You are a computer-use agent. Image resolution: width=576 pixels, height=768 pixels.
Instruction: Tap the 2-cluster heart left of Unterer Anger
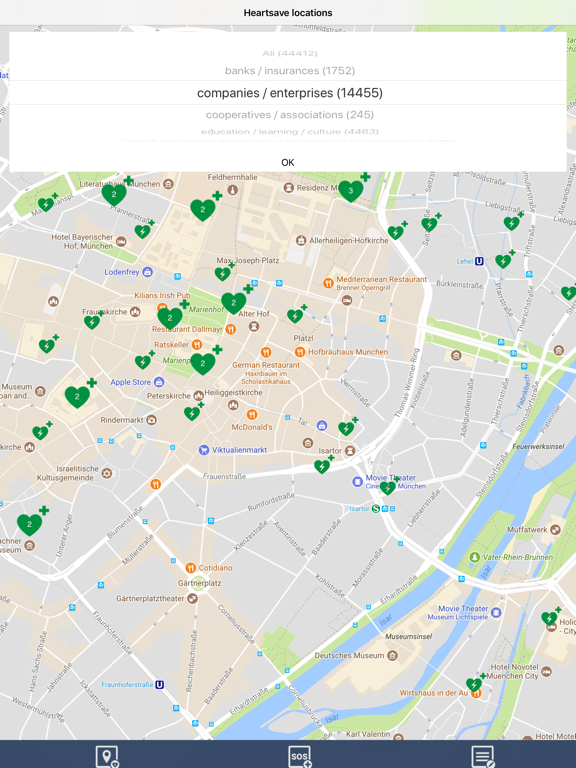(x=29, y=525)
